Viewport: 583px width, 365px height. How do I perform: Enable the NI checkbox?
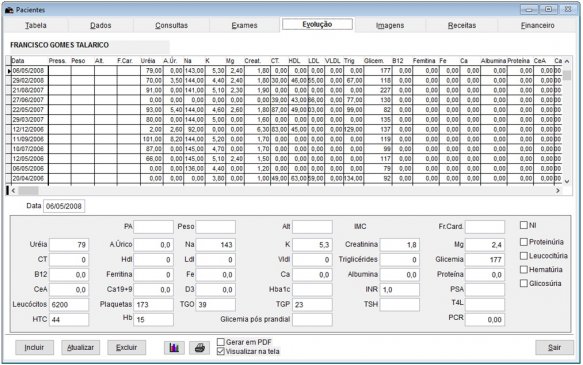(x=524, y=225)
